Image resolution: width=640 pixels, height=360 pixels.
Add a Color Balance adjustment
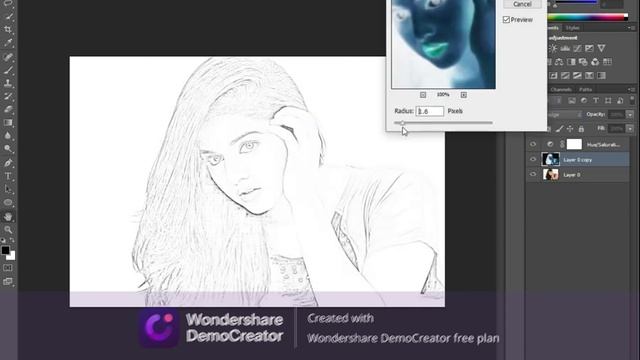click(x=559, y=62)
